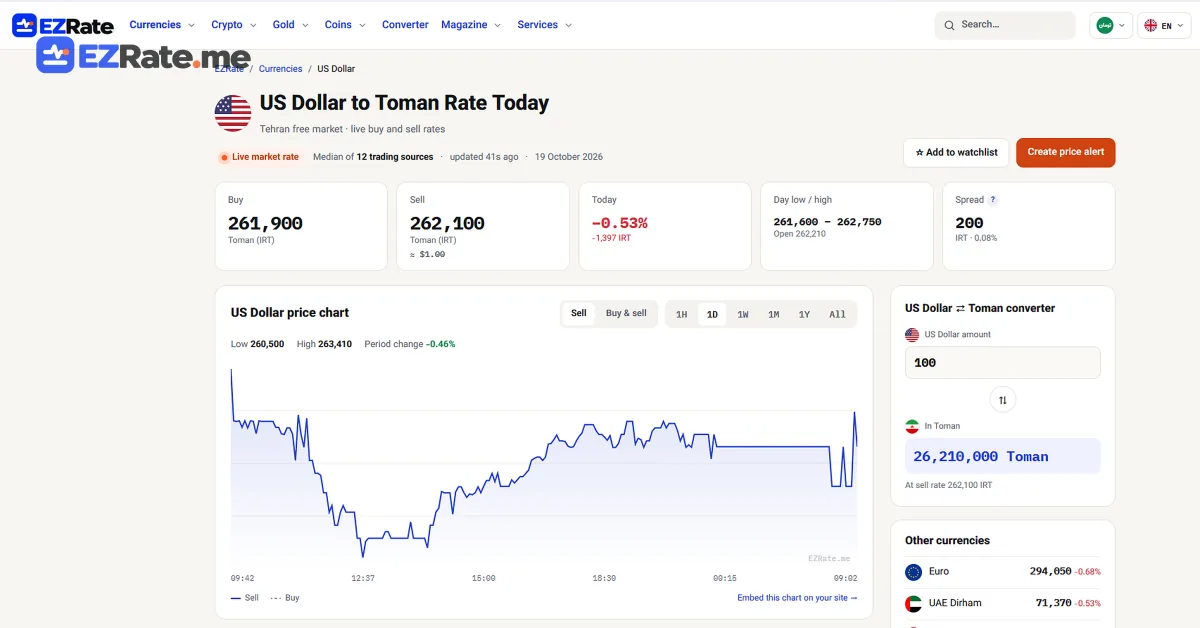Expand the Gold menu
The image size is (1200, 628).
(290, 25)
